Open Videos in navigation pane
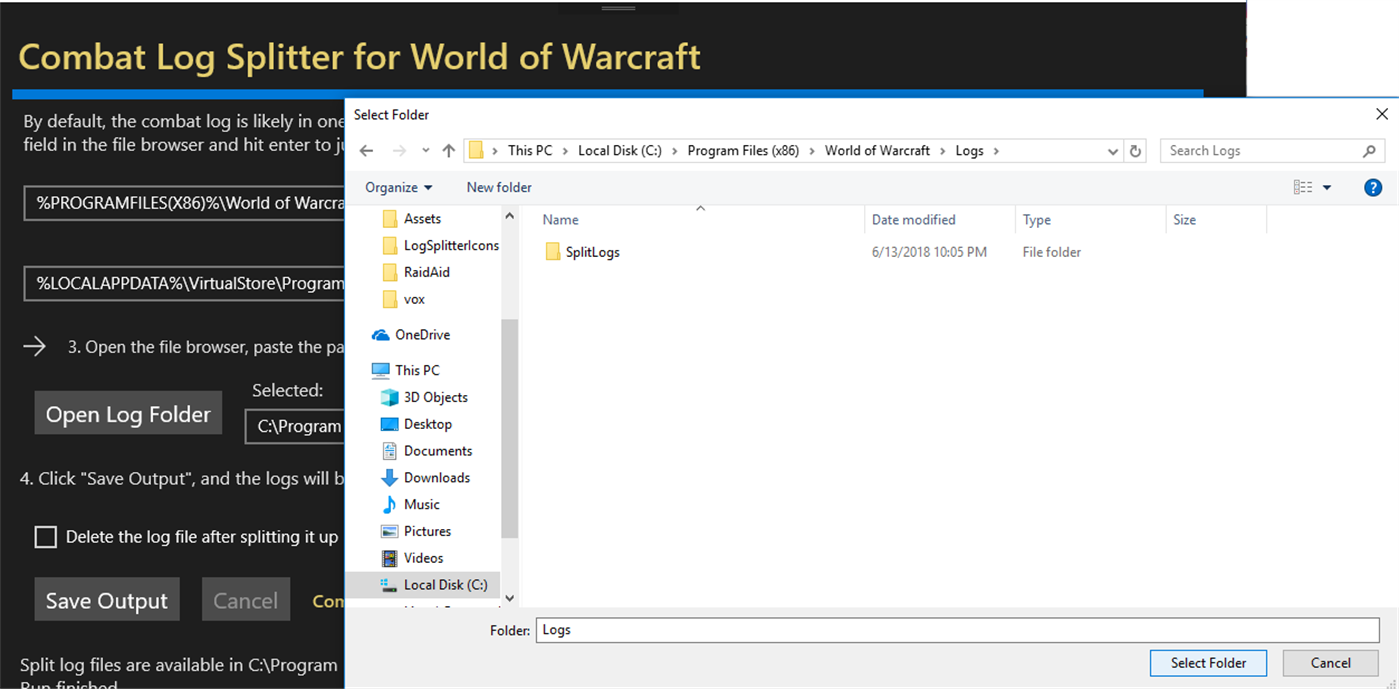The image size is (1399, 689). [413, 558]
